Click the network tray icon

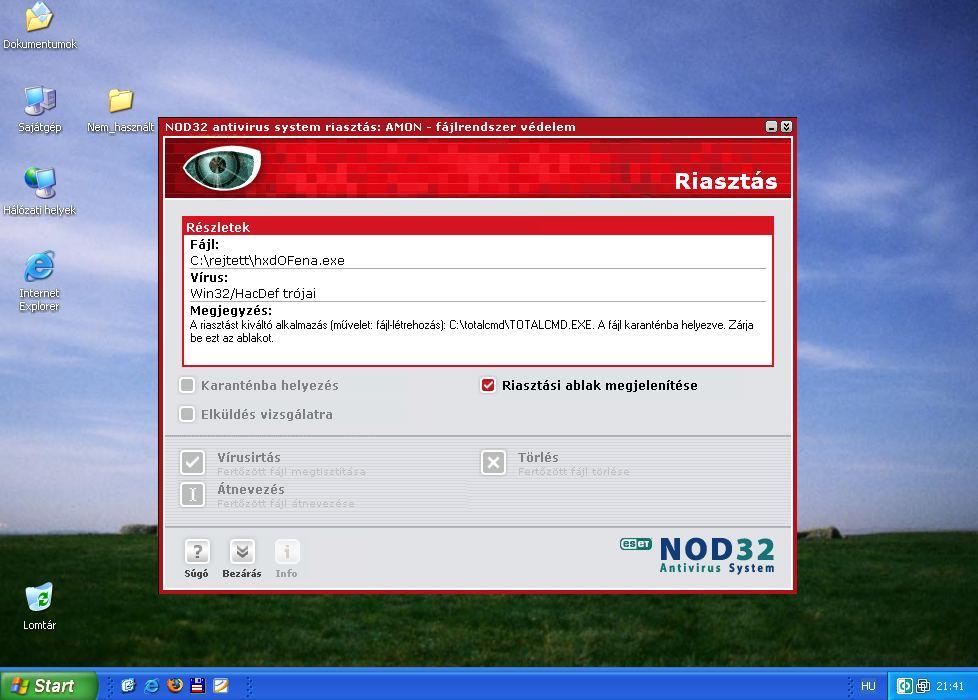(923, 686)
